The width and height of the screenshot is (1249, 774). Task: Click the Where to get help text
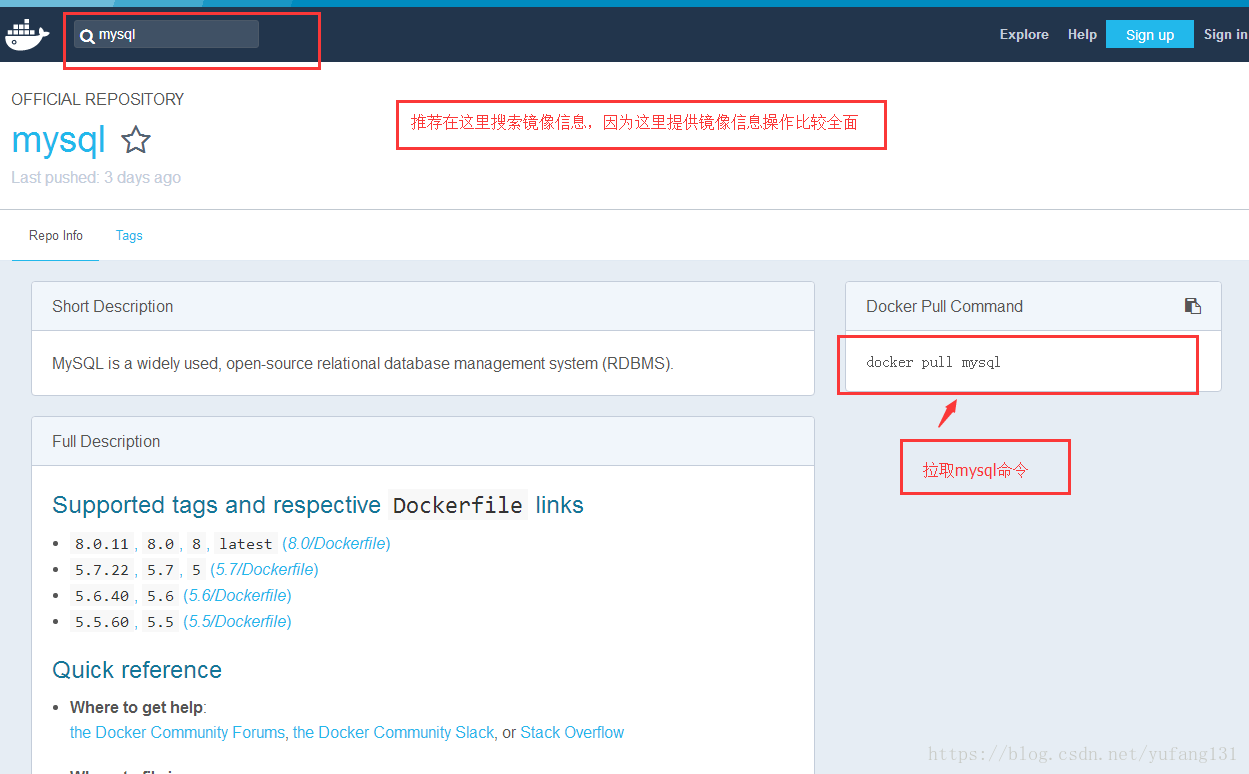[x=136, y=708]
